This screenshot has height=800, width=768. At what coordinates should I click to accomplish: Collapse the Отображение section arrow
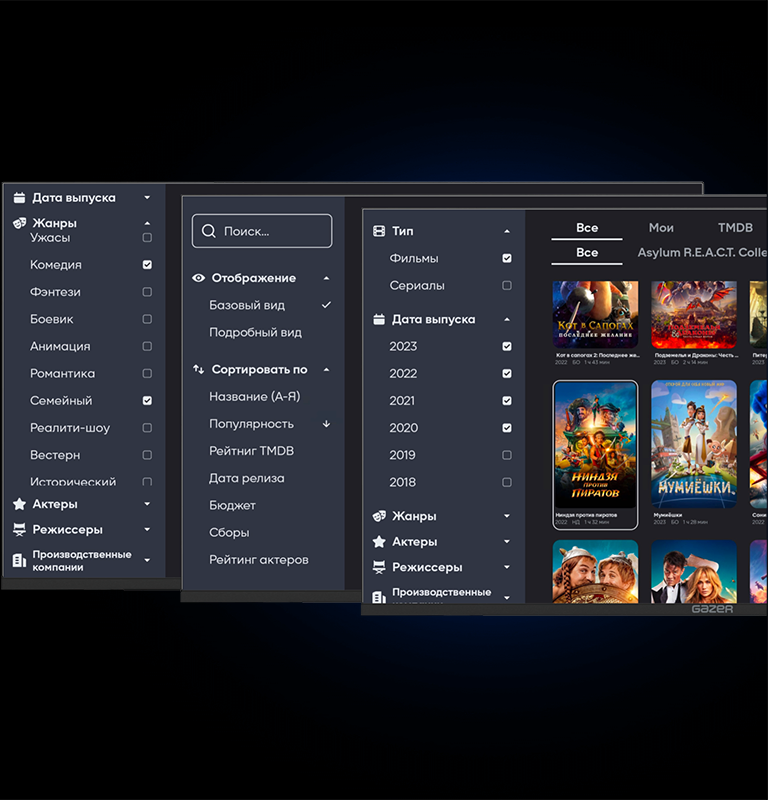pyautogui.click(x=327, y=278)
